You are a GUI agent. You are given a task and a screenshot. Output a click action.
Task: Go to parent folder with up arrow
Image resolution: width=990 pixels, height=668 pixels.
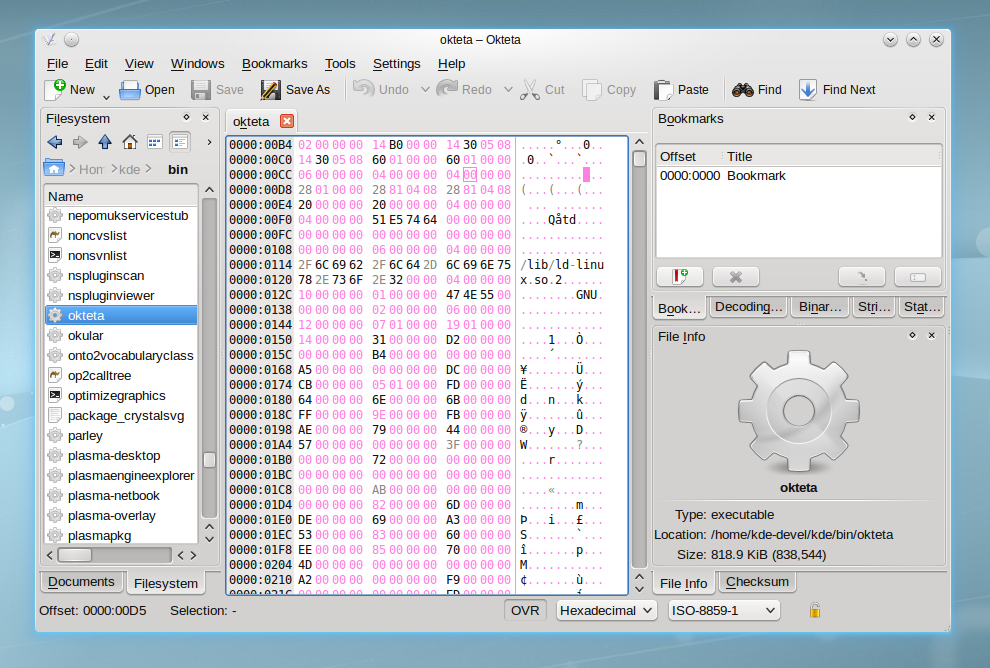point(105,142)
